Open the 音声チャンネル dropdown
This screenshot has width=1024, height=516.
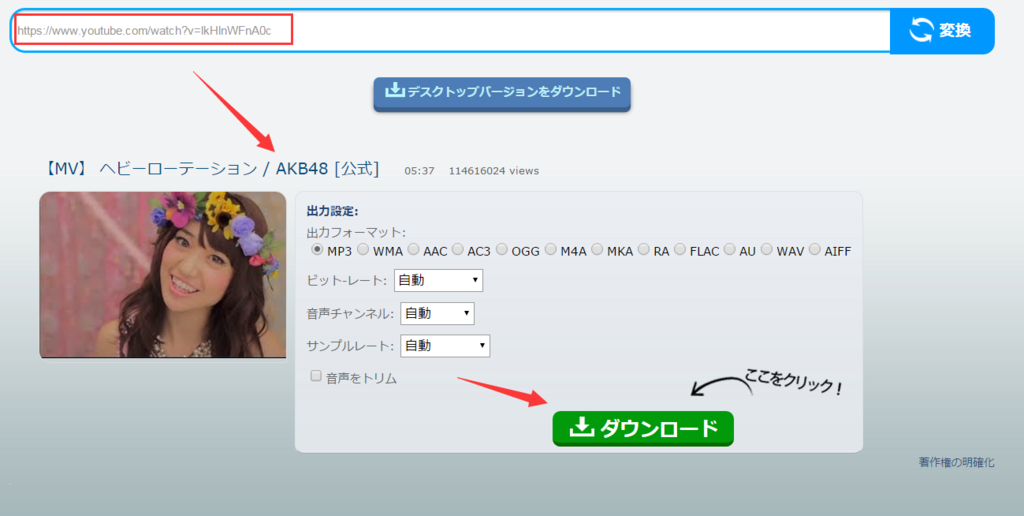pyautogui.click(x=437, y=314)
